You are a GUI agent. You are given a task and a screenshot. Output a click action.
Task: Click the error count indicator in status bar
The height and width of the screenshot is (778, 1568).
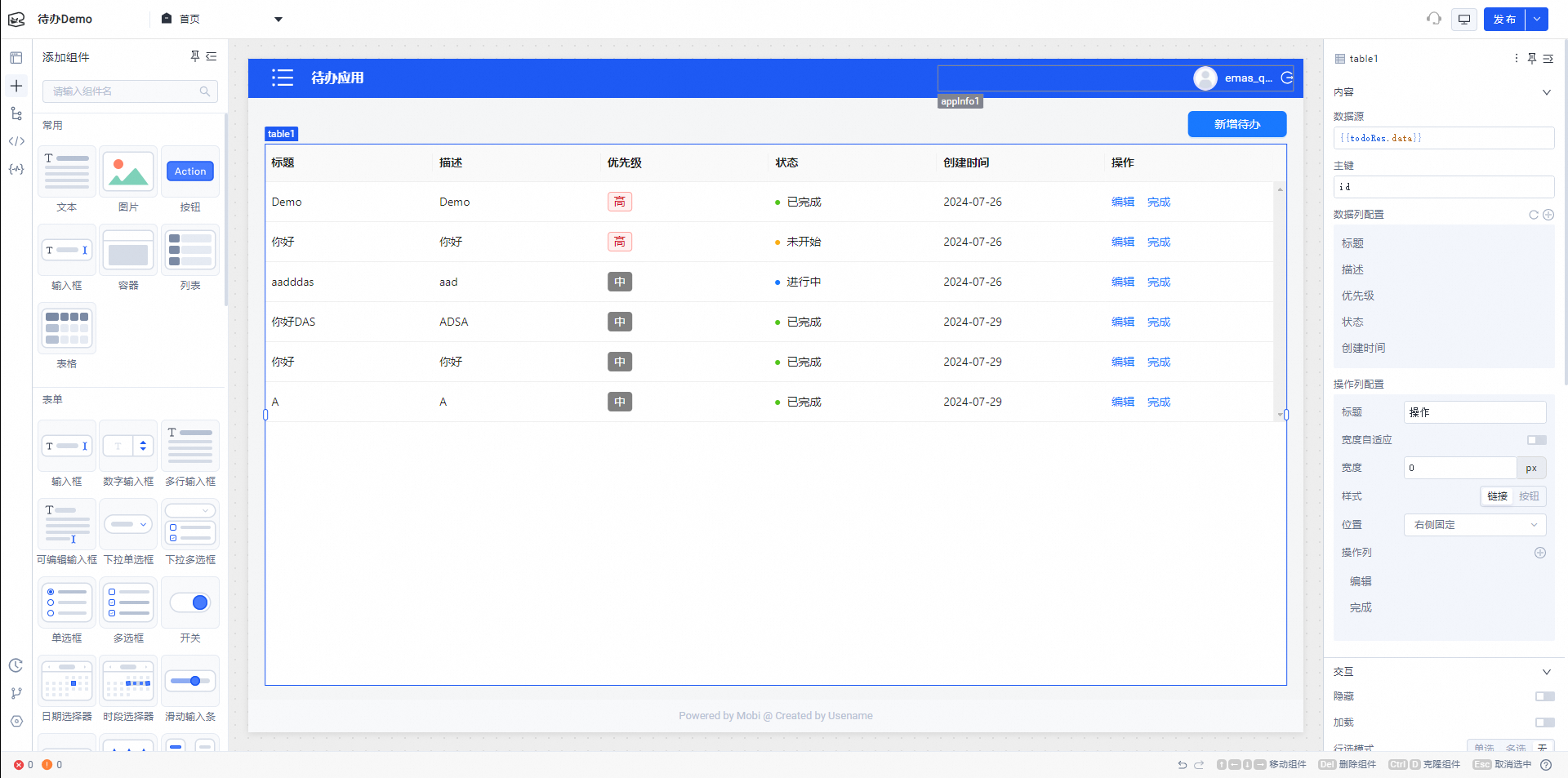pyautogui.click(x=24, y=765)
